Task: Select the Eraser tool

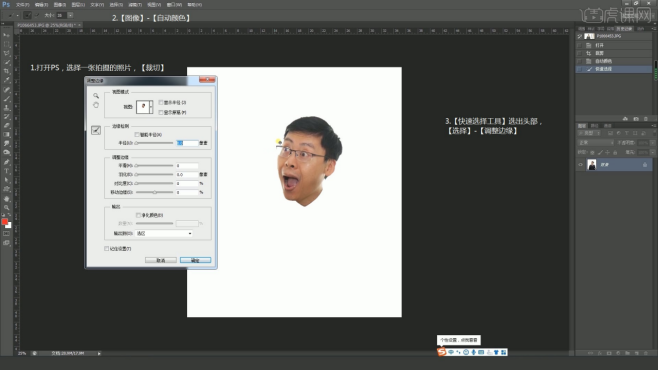Action: point(6,125)
